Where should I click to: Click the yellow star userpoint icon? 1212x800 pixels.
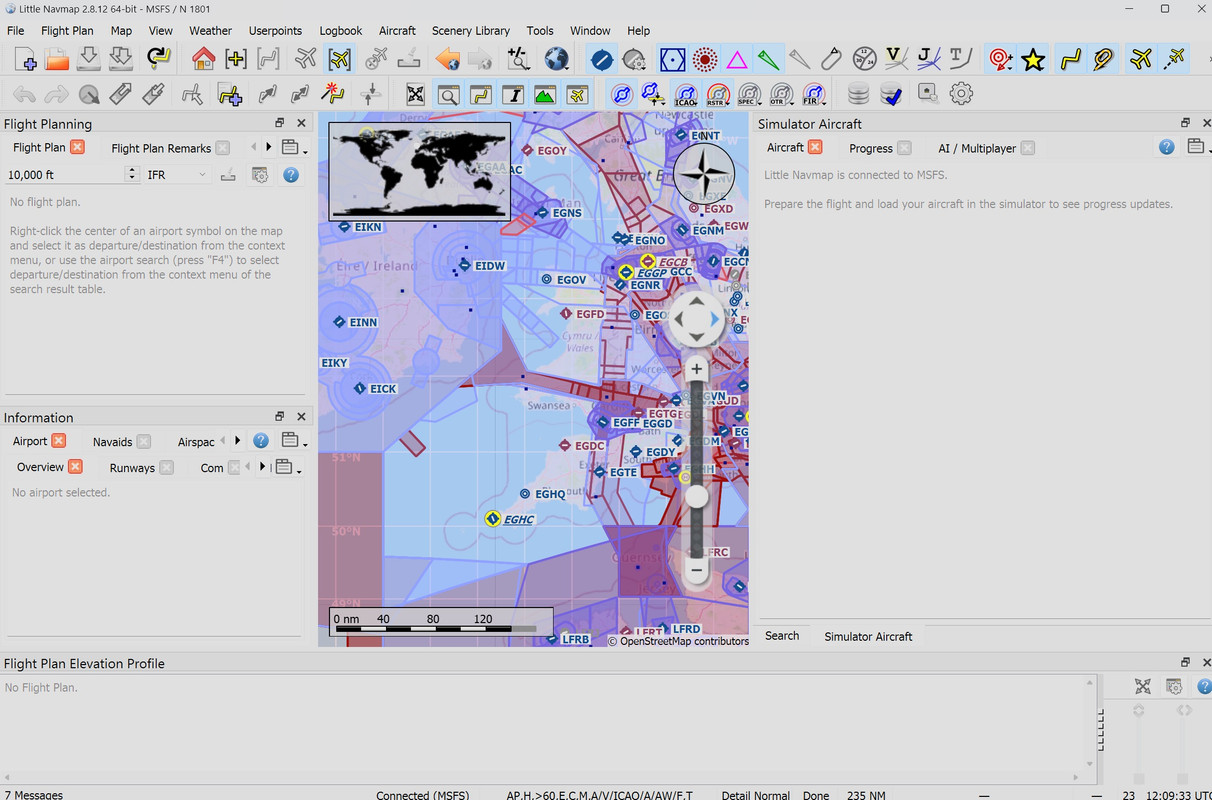click(x=1034, y=60)
